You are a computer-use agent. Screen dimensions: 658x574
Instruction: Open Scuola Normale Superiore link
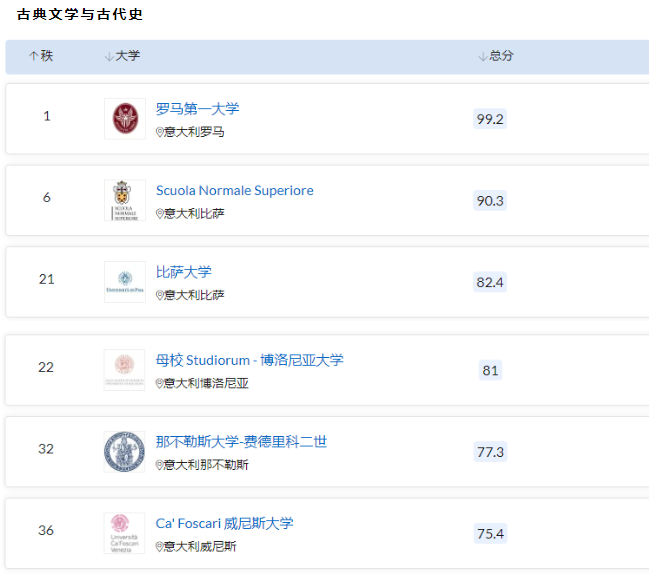tap(235, 190)
